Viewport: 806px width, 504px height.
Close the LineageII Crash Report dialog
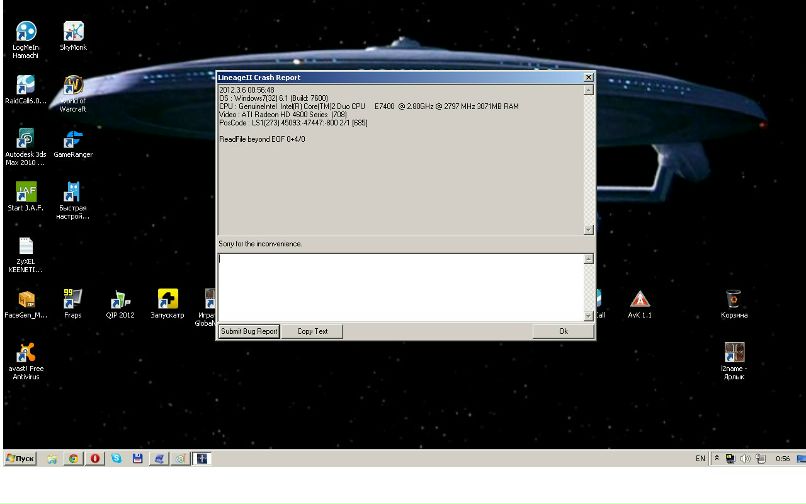587,77
